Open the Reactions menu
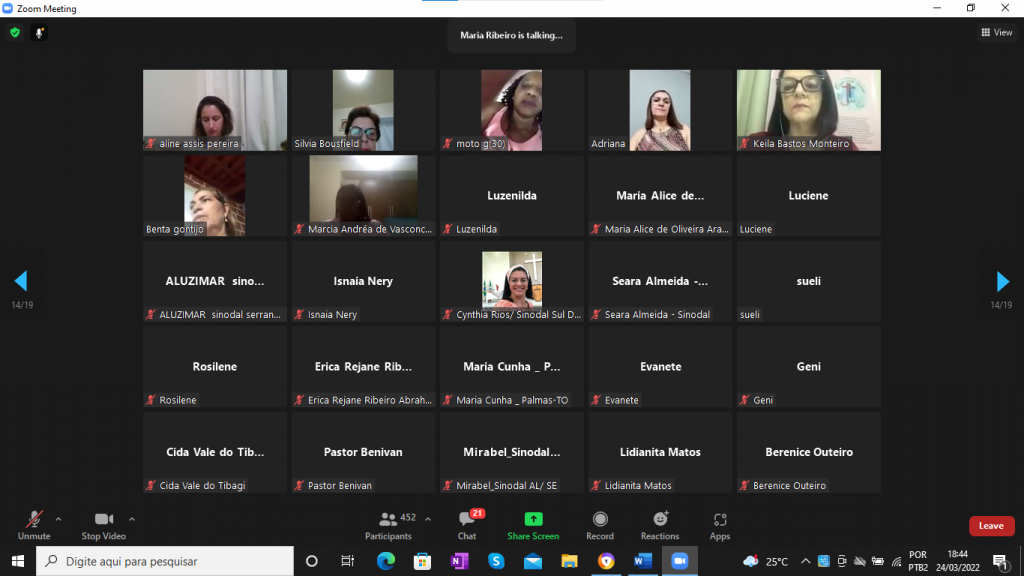Image resolution: width=1024 pixels, height=576 pixels. [x=660, y=525]
